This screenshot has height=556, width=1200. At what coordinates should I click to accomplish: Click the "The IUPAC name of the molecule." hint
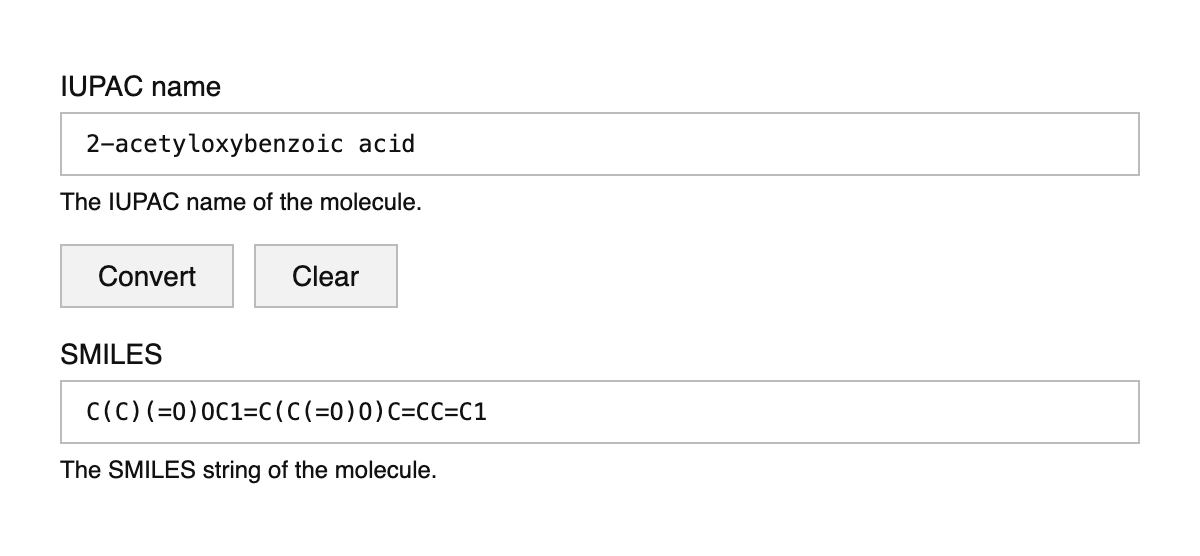pyautogui.click(x=241, y=202)
